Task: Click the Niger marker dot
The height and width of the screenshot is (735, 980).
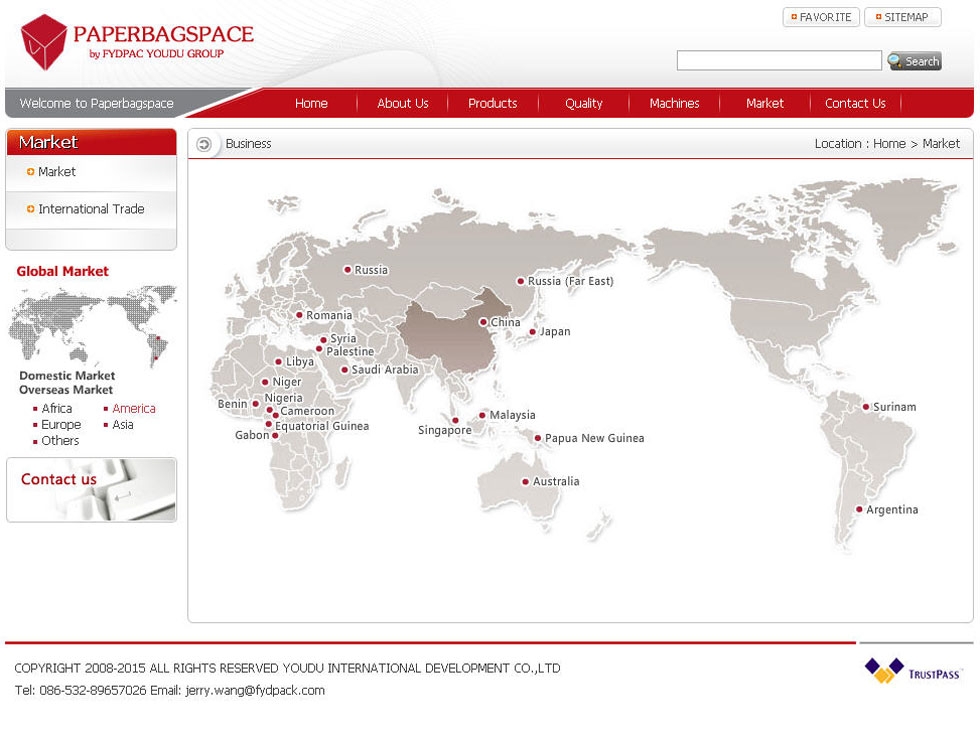Action: (265, 382)
